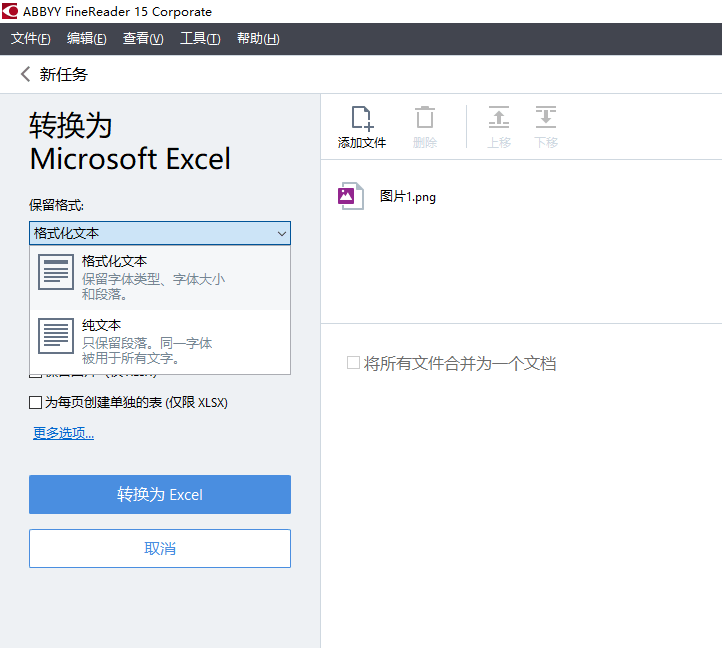Click the 转换为 Excel button
The width and height of the screenshot is (722, 648).
pos(160,495)
